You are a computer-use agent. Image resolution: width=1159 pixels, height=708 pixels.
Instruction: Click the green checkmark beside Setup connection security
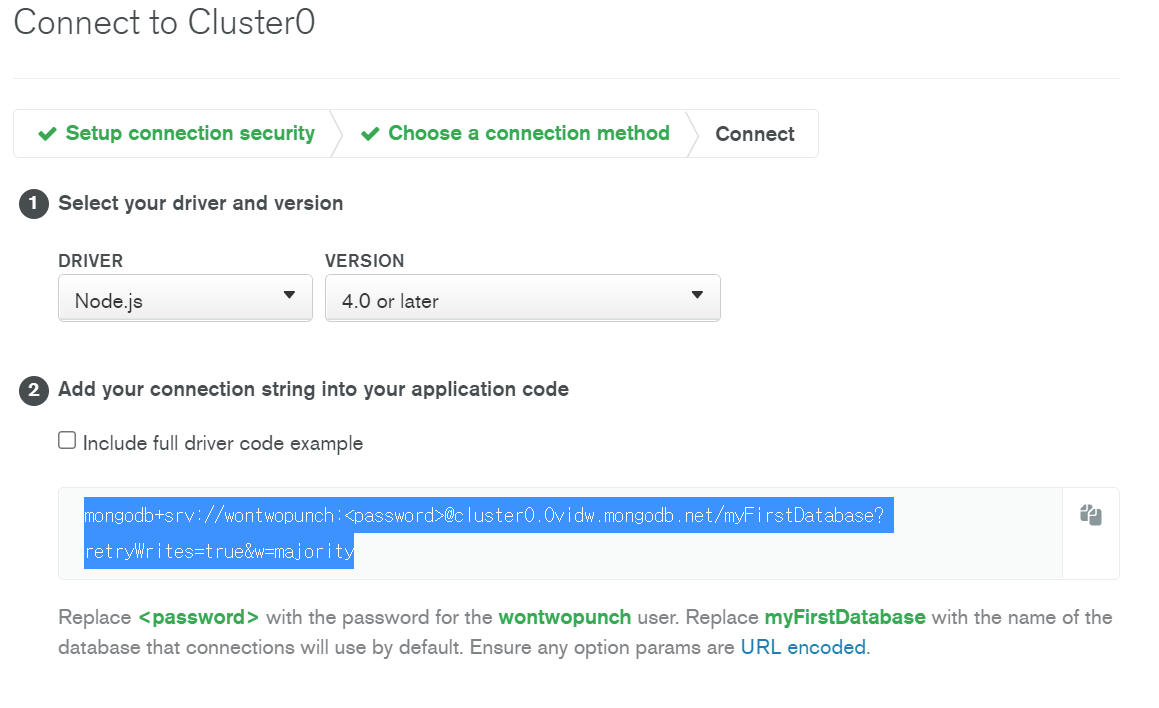[47, 134]
